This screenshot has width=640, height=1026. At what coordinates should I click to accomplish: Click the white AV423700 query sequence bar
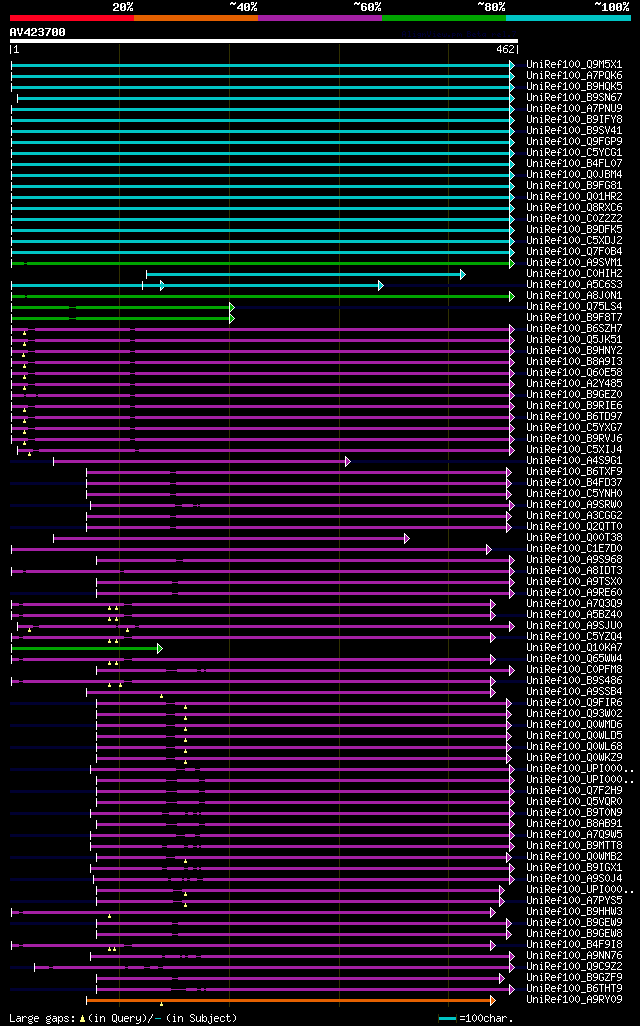[264, 41]
